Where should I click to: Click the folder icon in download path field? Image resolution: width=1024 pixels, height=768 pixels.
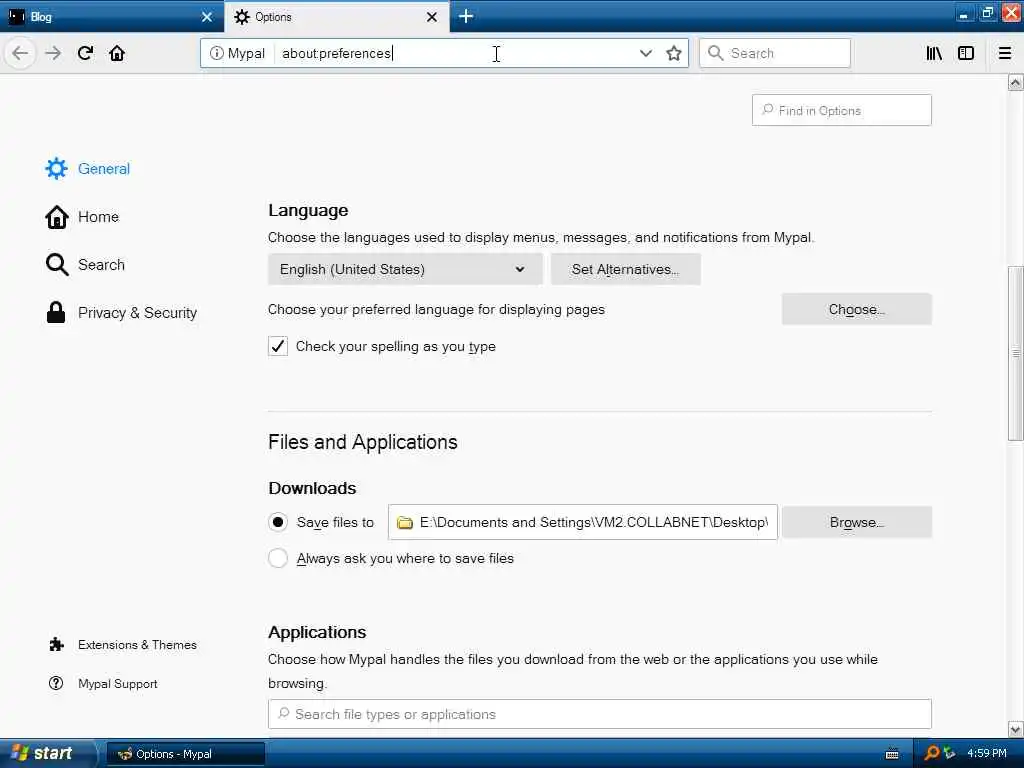pyautogui.click(x=405, y=522)
